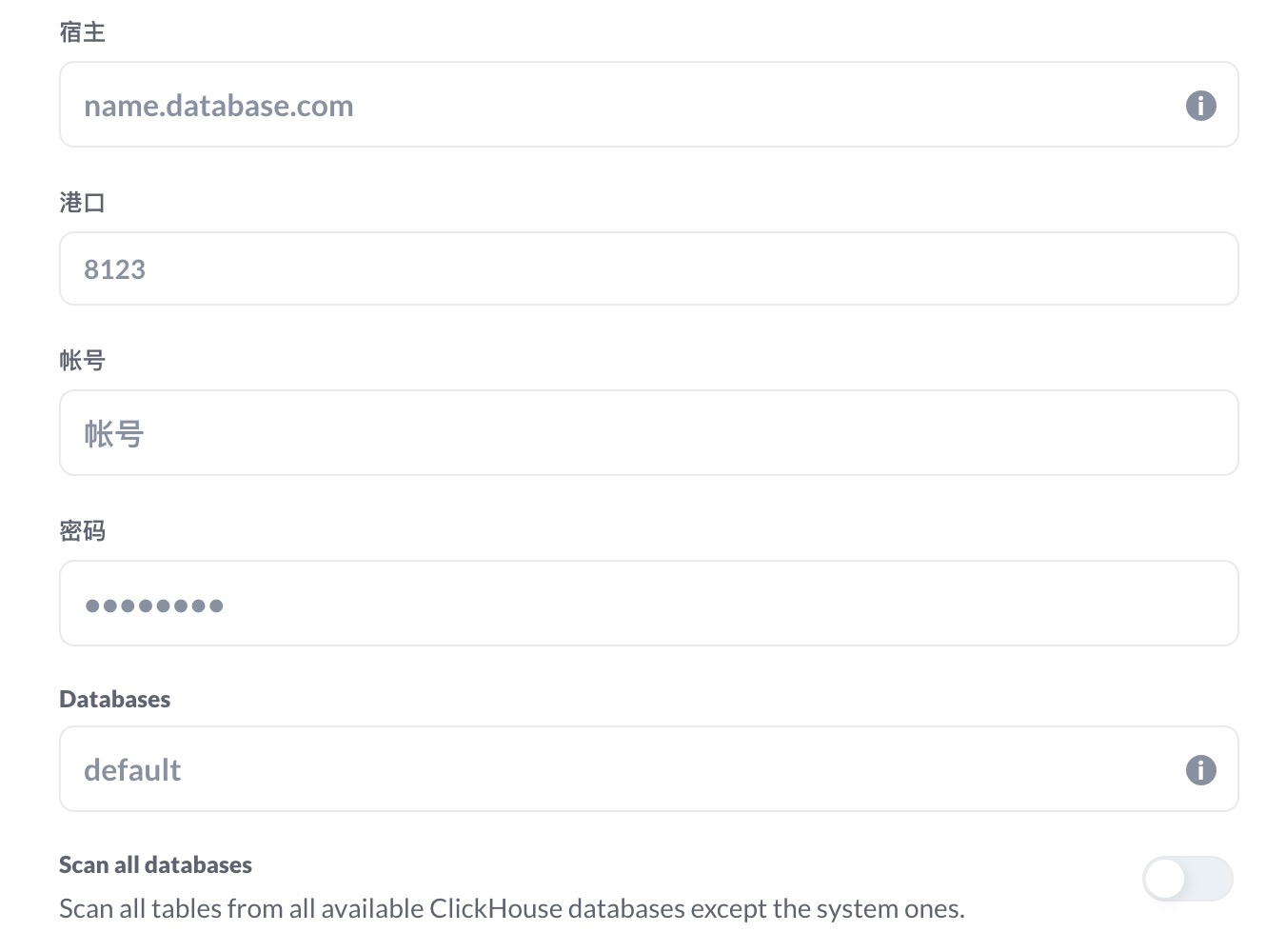Click into the 密码 password field
This screenshot has width=1266, height=952.
click(x=648, y=604)
